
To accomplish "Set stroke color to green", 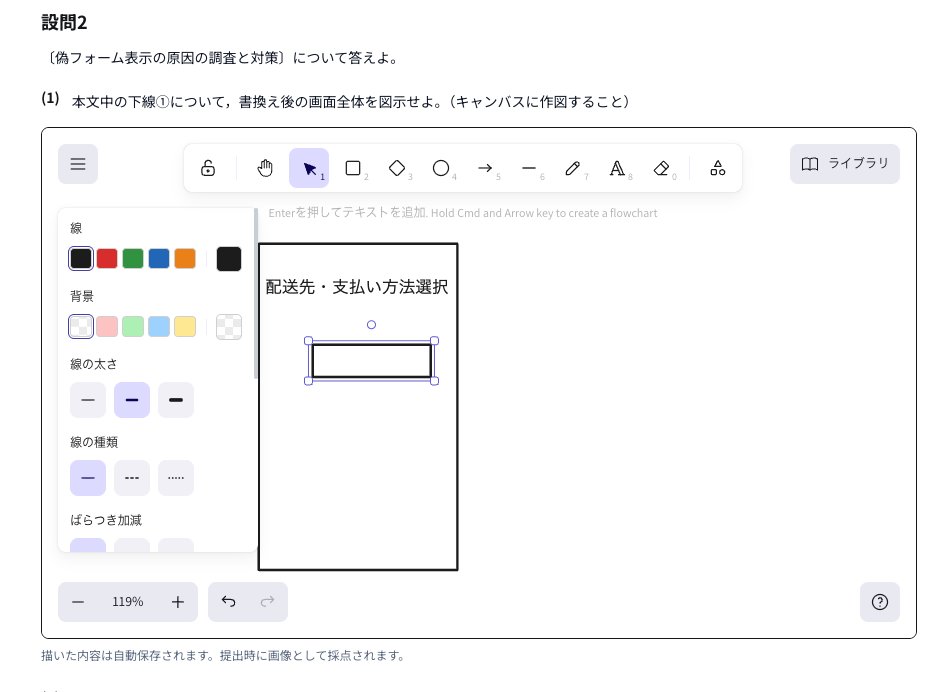I will [133, 259].
